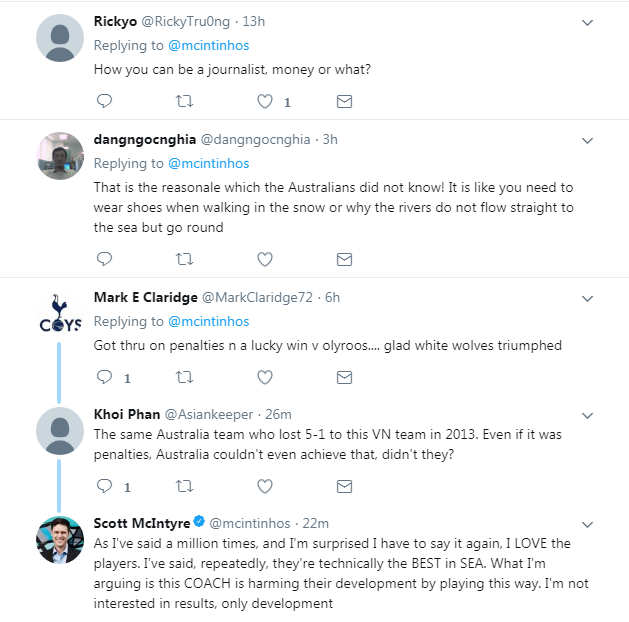
Task: Open more options for Rickyo's tweet
Action: 587,22
